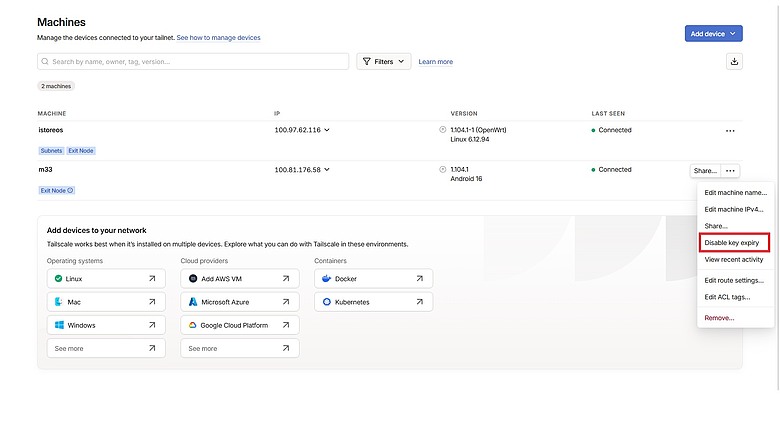The height and width of the screenshot is (426, 780).
Task: Click the search magnifier icon
Action: [x=45, y=62]
